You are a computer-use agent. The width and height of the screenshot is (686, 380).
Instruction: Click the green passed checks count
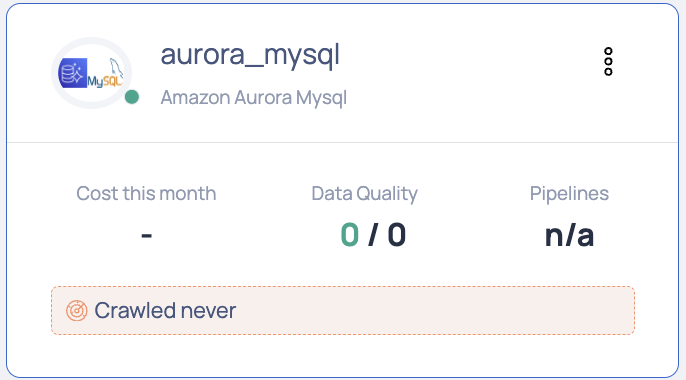[x=350, y=235]
